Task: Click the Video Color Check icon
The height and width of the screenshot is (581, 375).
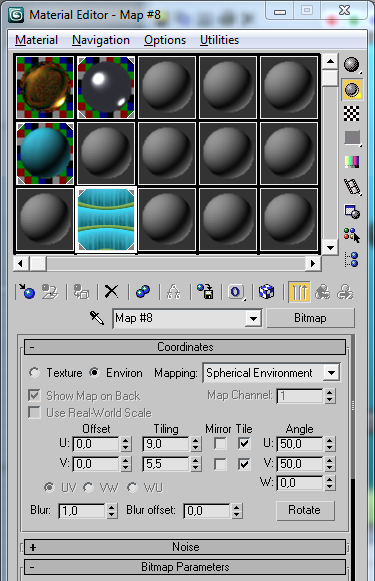Action: coord(352,162)
